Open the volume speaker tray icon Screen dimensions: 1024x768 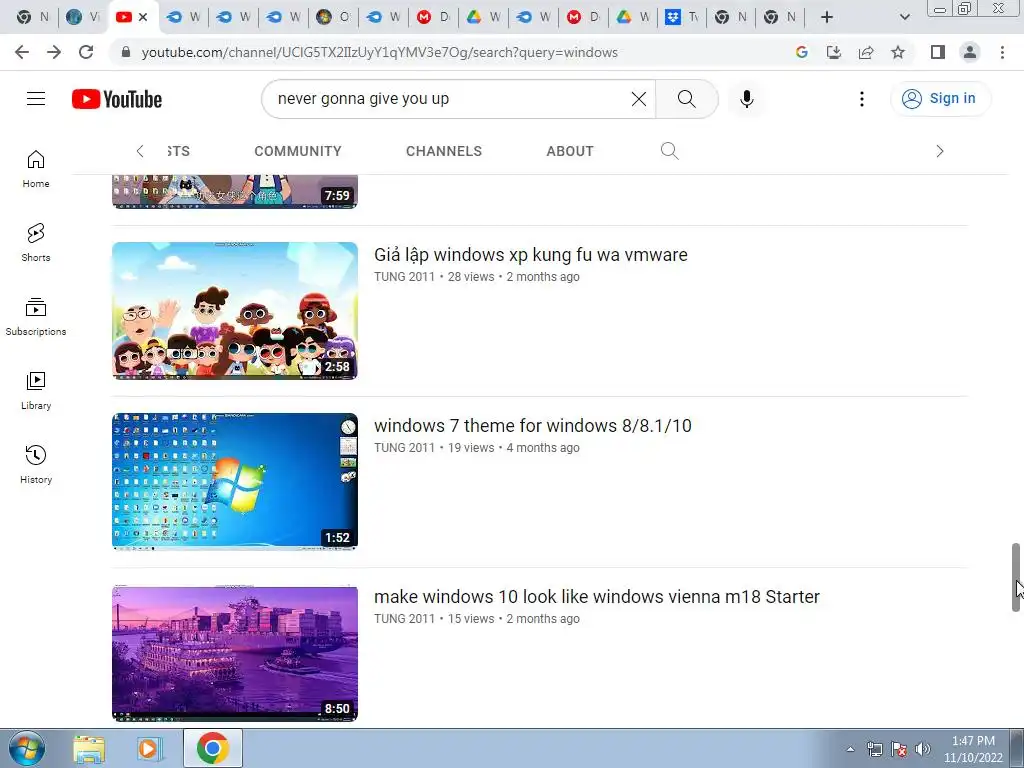coord(922,749)
